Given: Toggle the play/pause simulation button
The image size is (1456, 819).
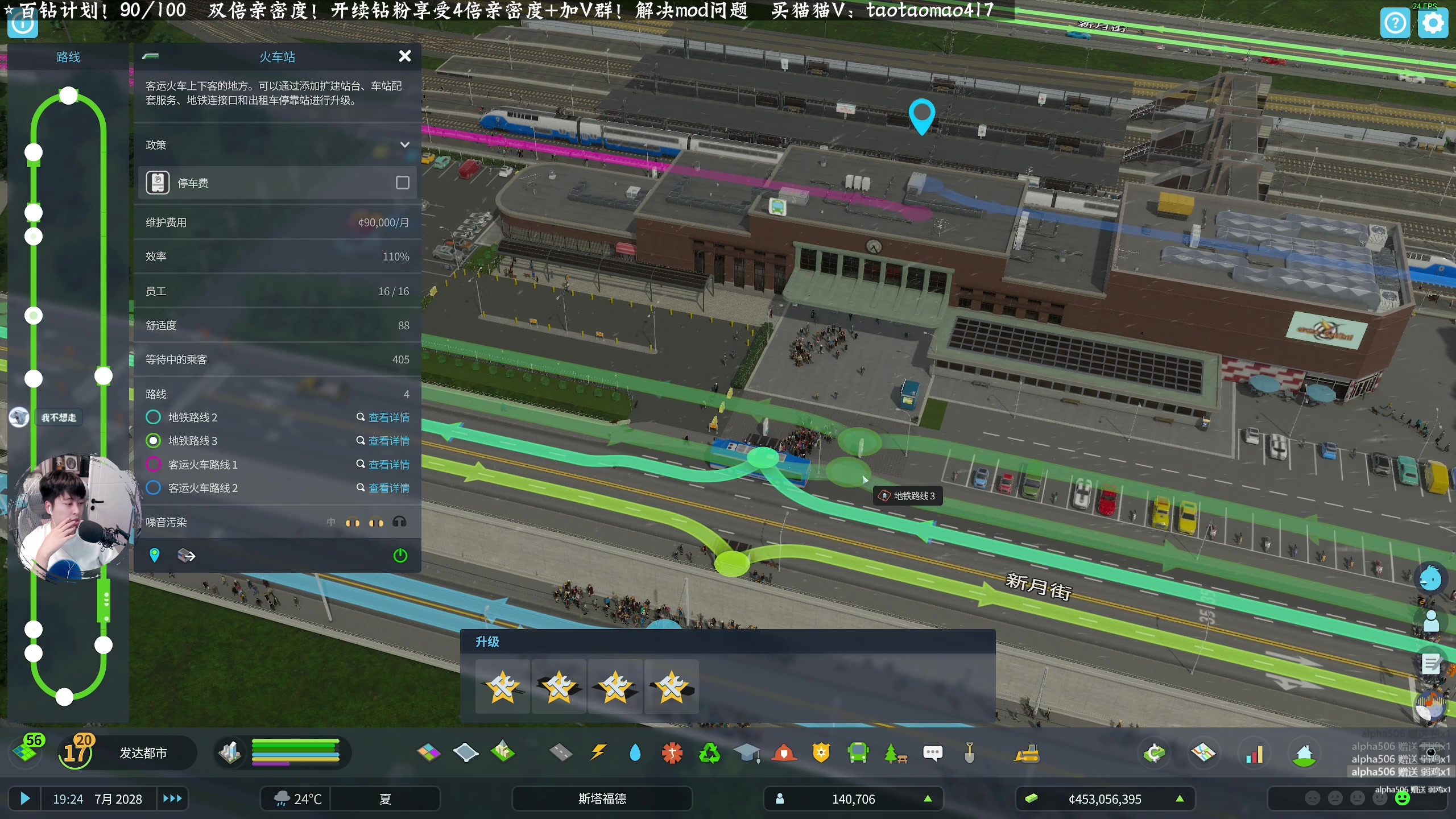Looking at the screenshot, I should (25, 799).
